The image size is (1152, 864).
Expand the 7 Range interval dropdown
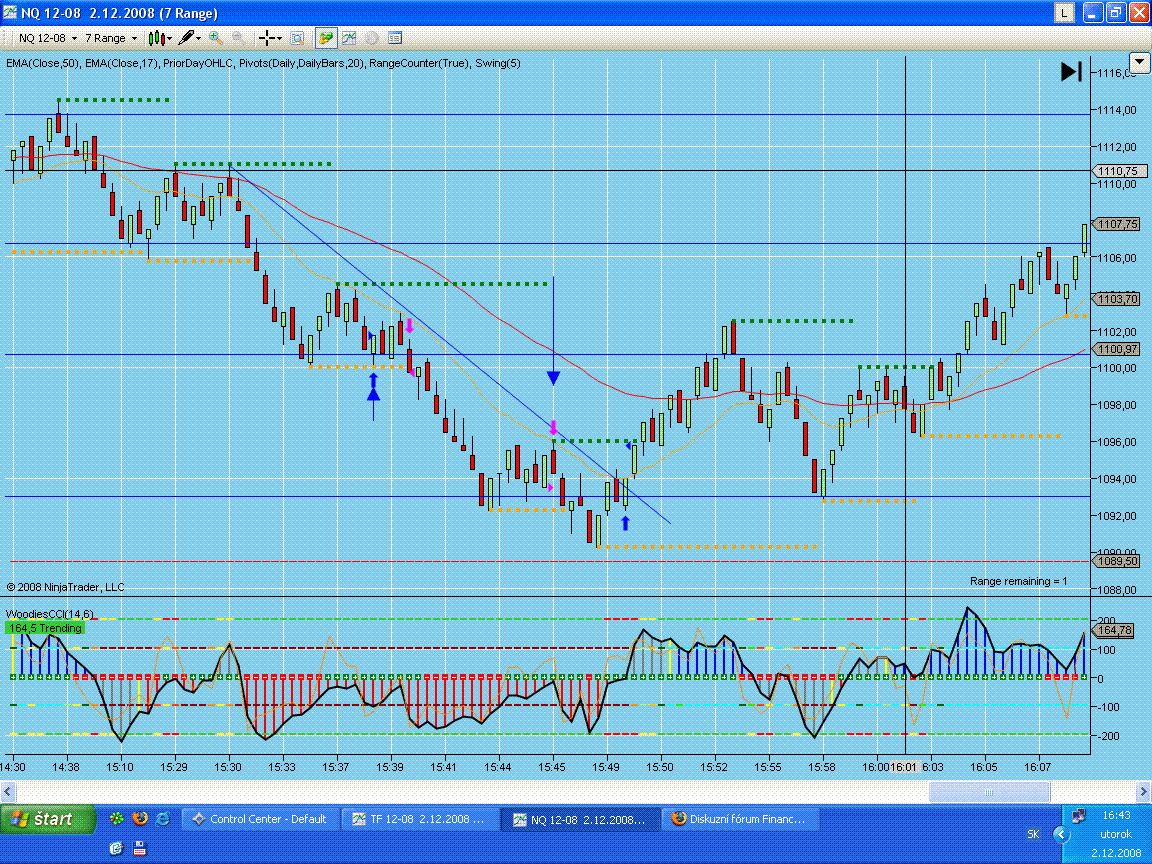[111, 38]
